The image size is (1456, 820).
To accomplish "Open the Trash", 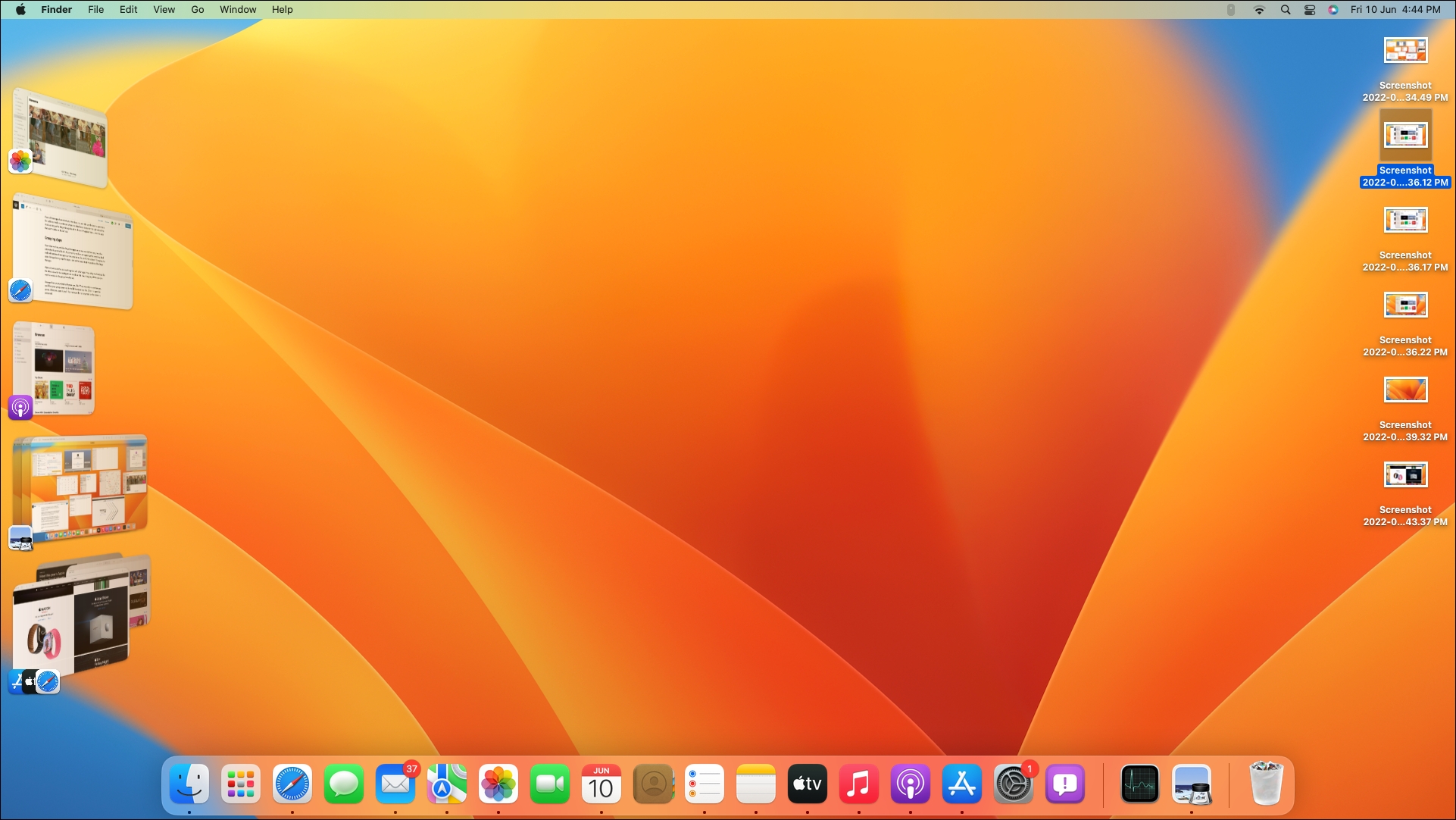I will pyautogui.click(x=1266, y=784).
